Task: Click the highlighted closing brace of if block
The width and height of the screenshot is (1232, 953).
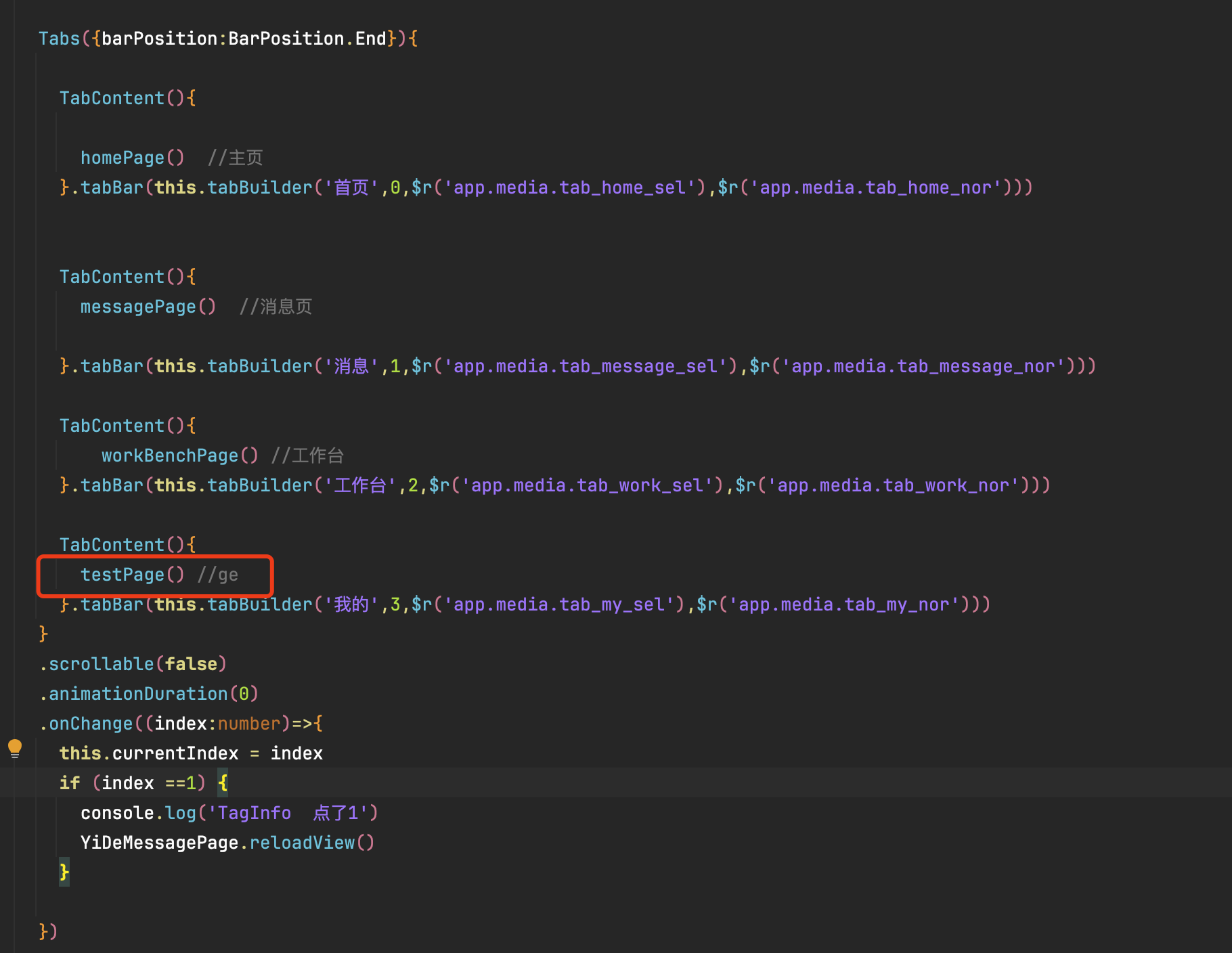Action: tap(64, 872)
